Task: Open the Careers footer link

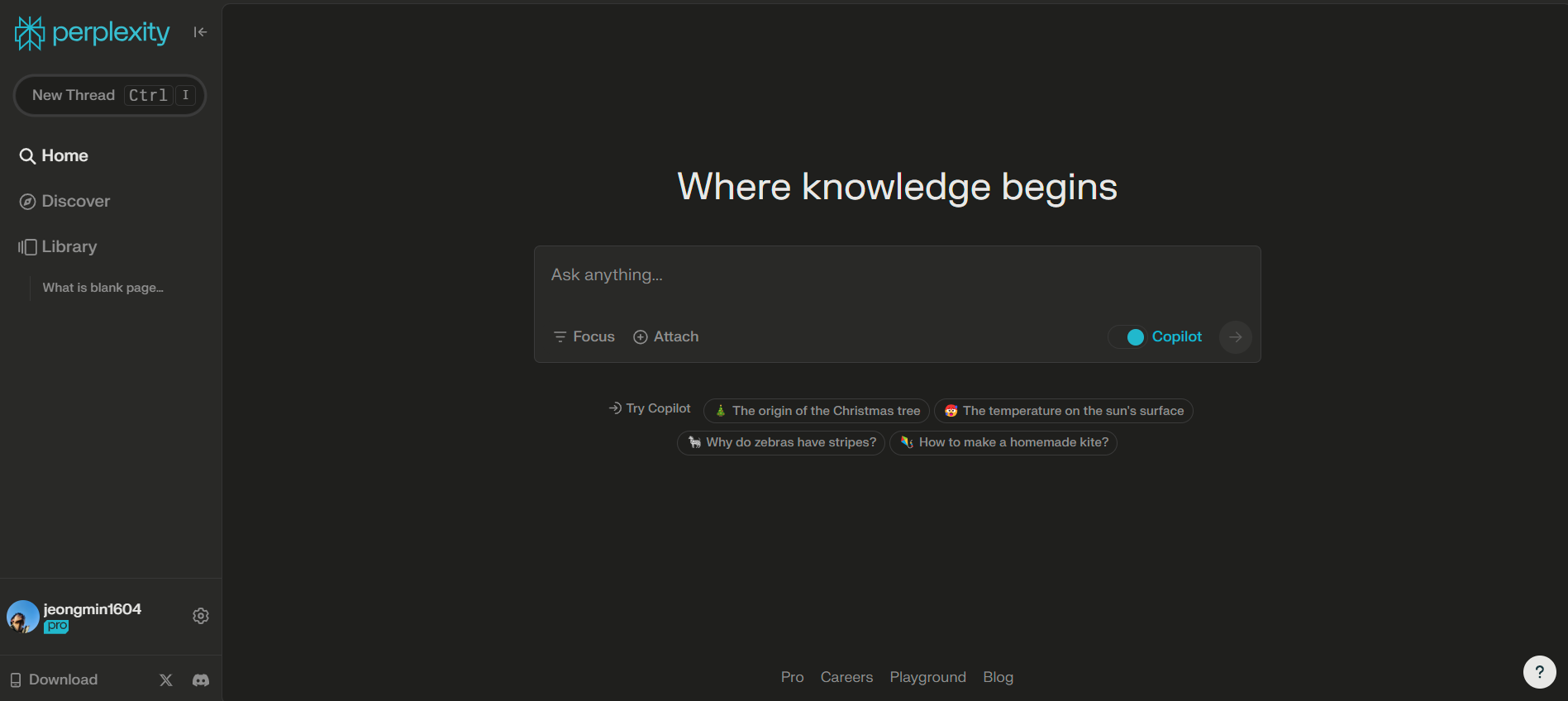Action: 846,677
